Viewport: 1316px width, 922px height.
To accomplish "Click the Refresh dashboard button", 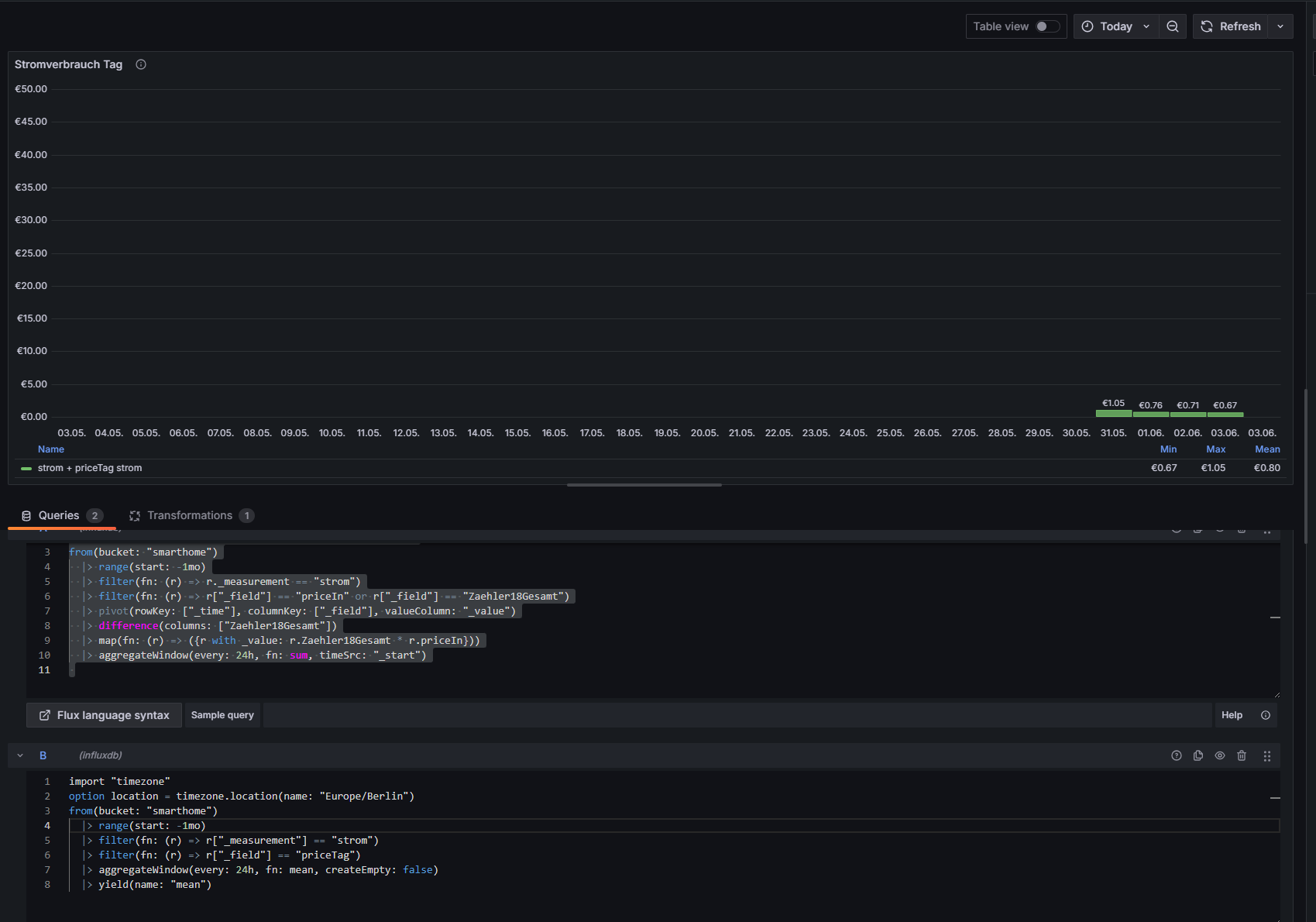I will pyautogui.click(x=1231, y=26).
